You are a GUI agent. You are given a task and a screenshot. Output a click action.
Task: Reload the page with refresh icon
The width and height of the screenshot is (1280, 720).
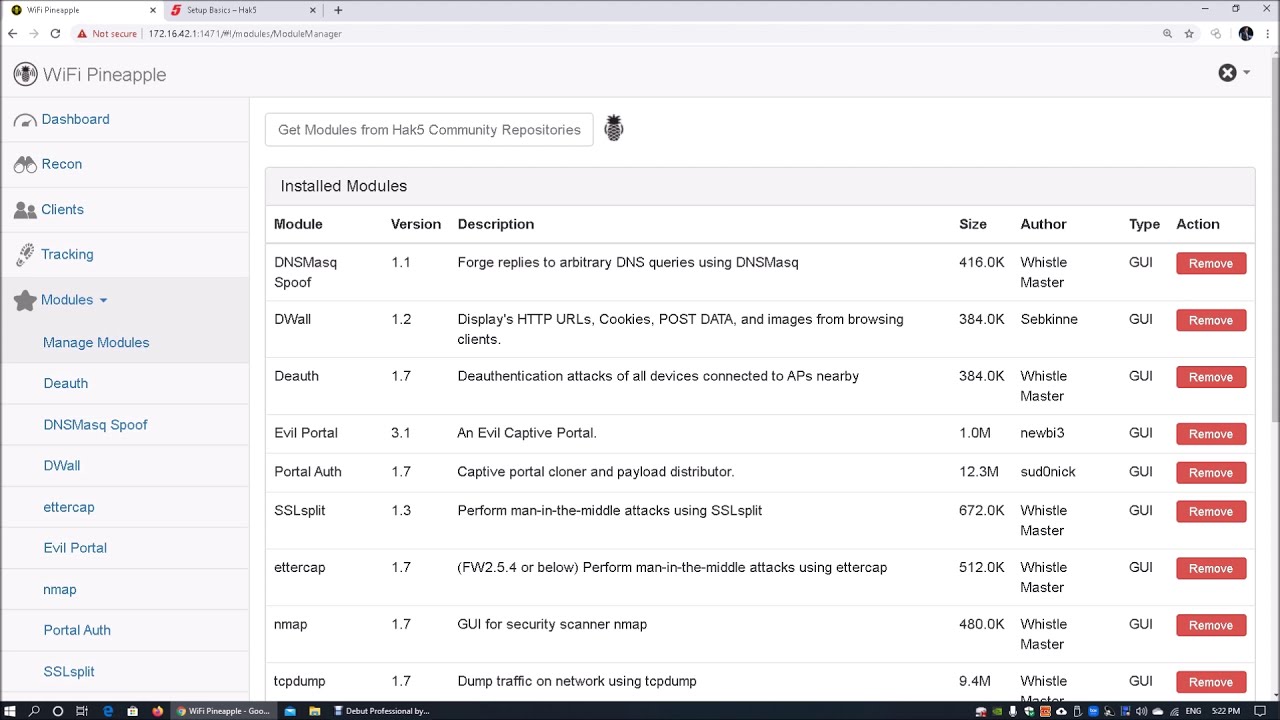(x=55, y=33)
